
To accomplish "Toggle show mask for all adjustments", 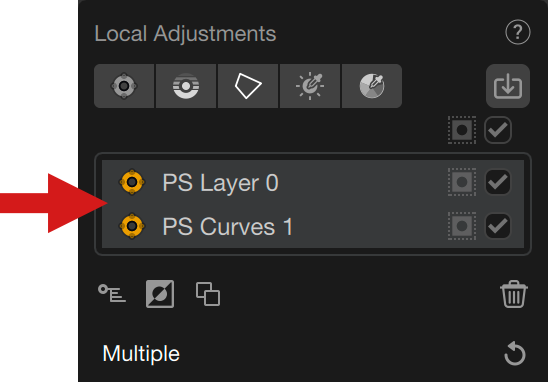I will click(462, 130).
